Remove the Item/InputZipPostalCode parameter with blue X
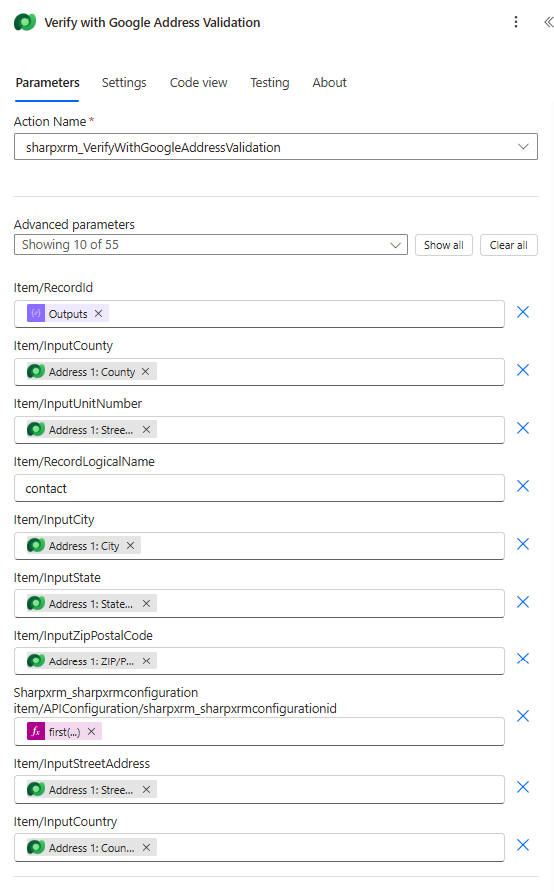 point(523,659)
